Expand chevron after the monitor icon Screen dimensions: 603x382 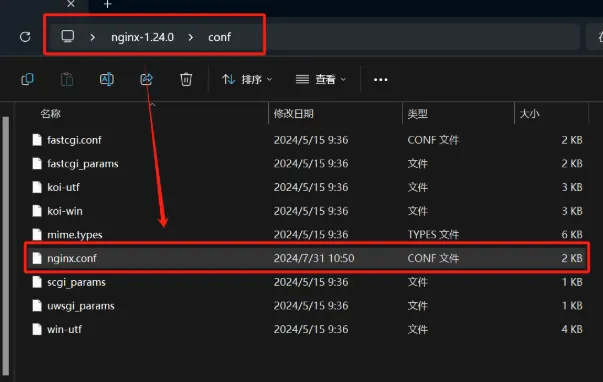(92, 37)
